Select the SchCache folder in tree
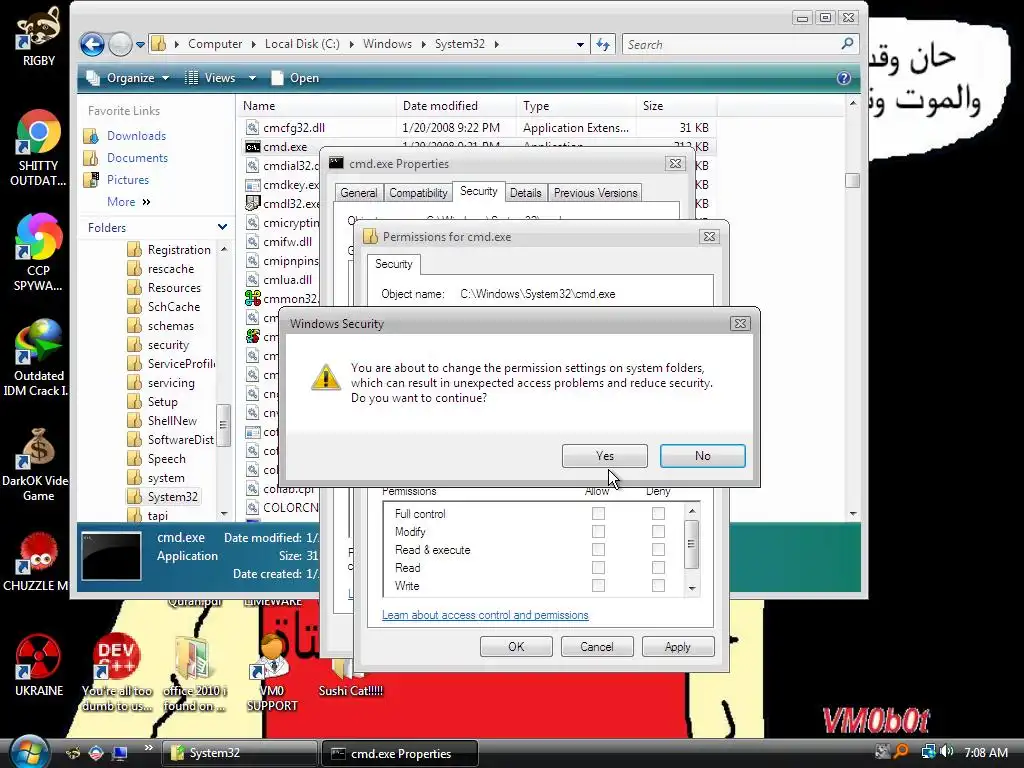The height and width of the screenshot is (768, 1024). [x=174, y=306]
